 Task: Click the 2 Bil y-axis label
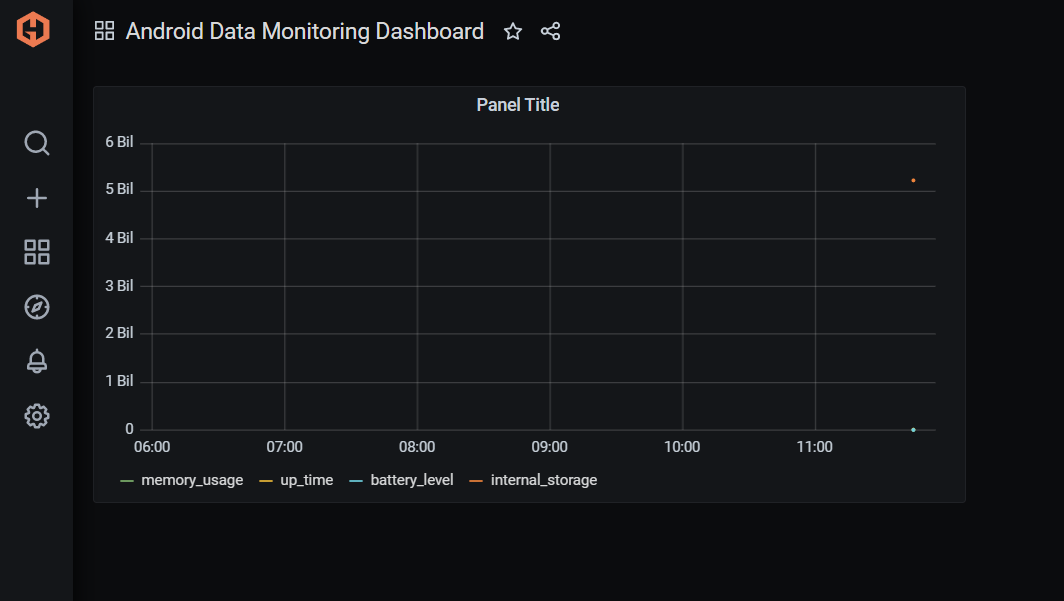click(x=119, y=333)
